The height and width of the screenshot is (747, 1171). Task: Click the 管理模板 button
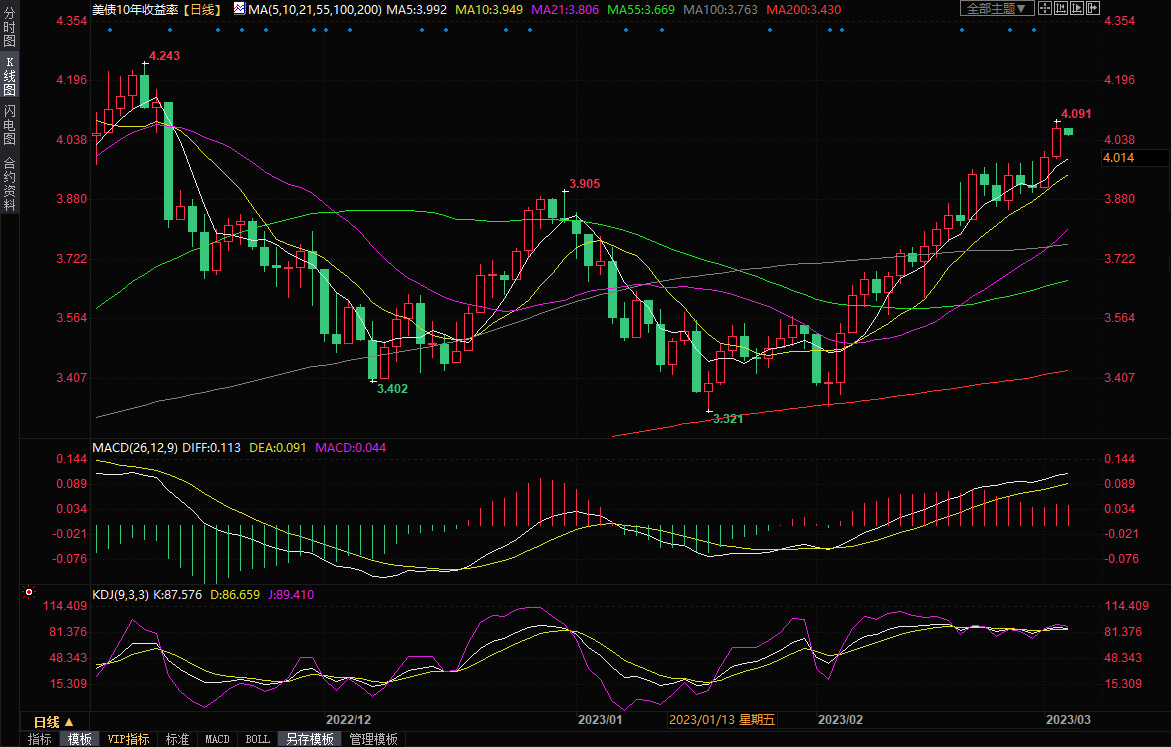(x=373, y=739)
